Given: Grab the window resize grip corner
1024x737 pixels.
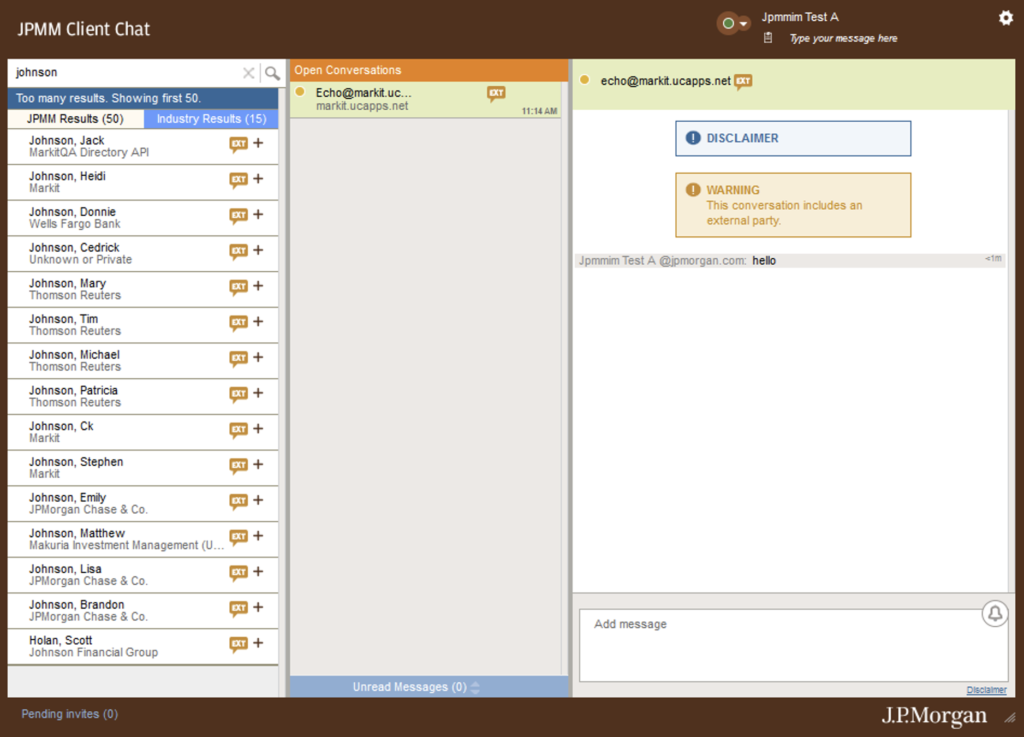Looking at the screenshot, I should click(x=1010, y=717).
